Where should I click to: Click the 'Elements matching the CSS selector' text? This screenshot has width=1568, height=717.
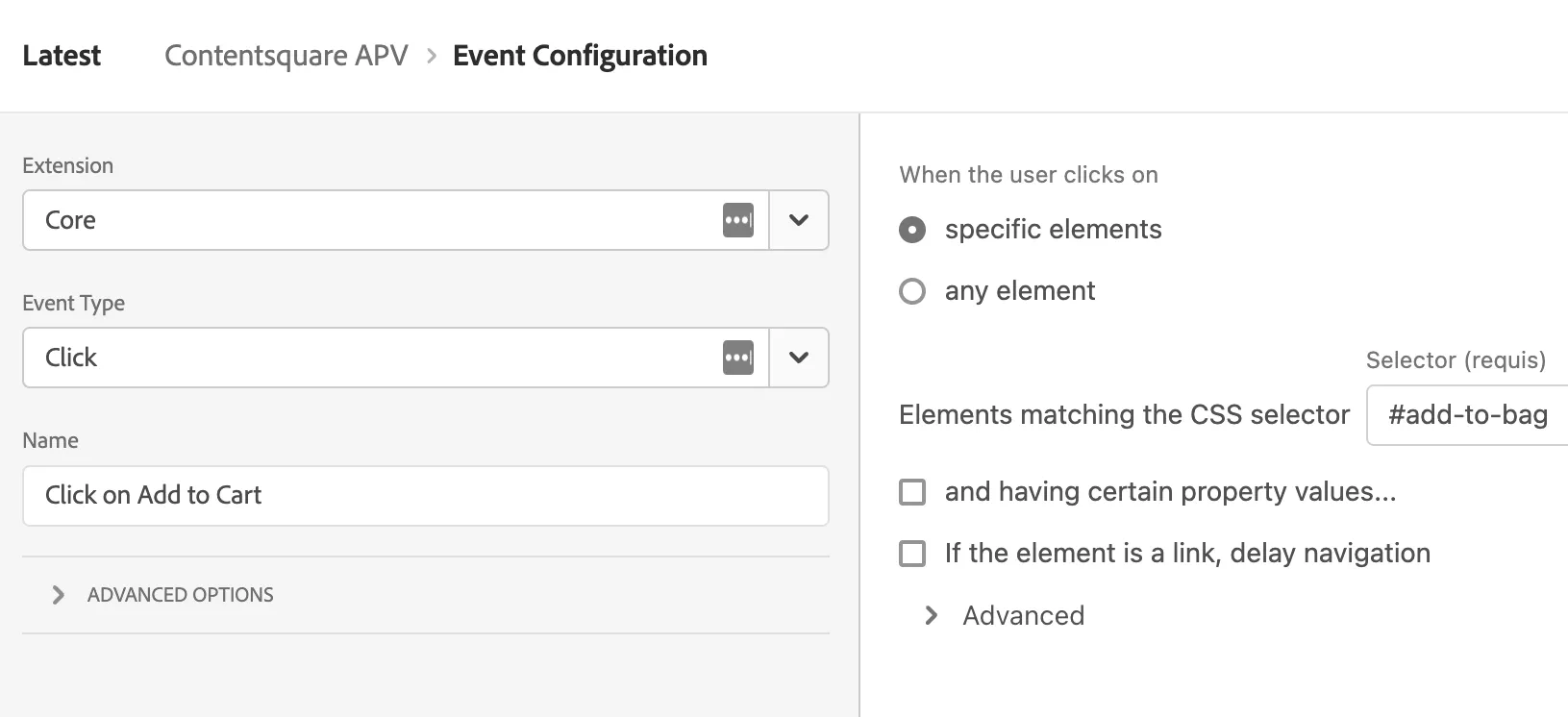[1124, 415]
